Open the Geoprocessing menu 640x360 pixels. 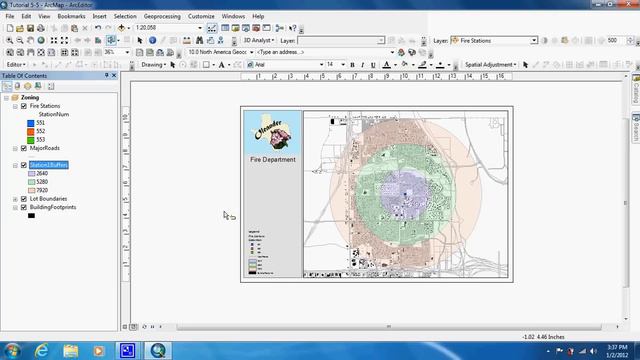point(162,16)
